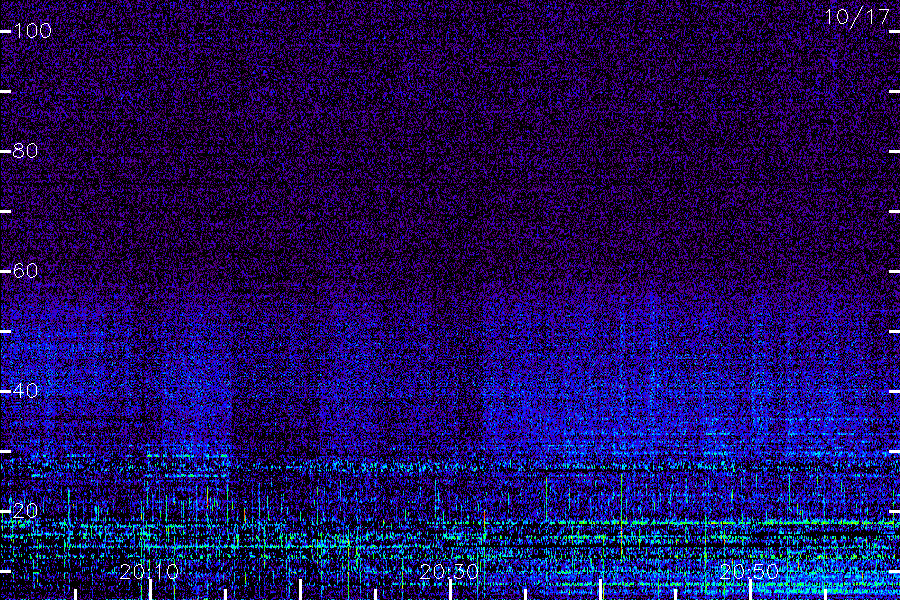Click the 20:30 time label
Viewport: 900px width, 600px height.
pyautogui.click(x=449, y=572)
